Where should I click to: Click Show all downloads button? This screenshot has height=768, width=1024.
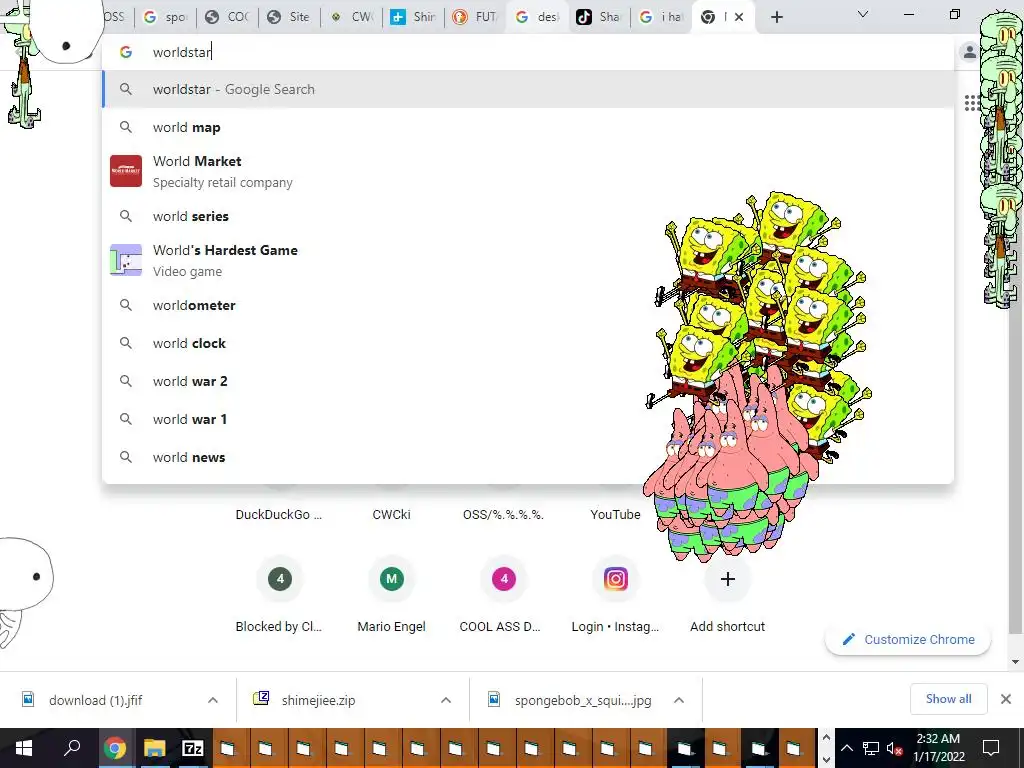pos(948,699)
